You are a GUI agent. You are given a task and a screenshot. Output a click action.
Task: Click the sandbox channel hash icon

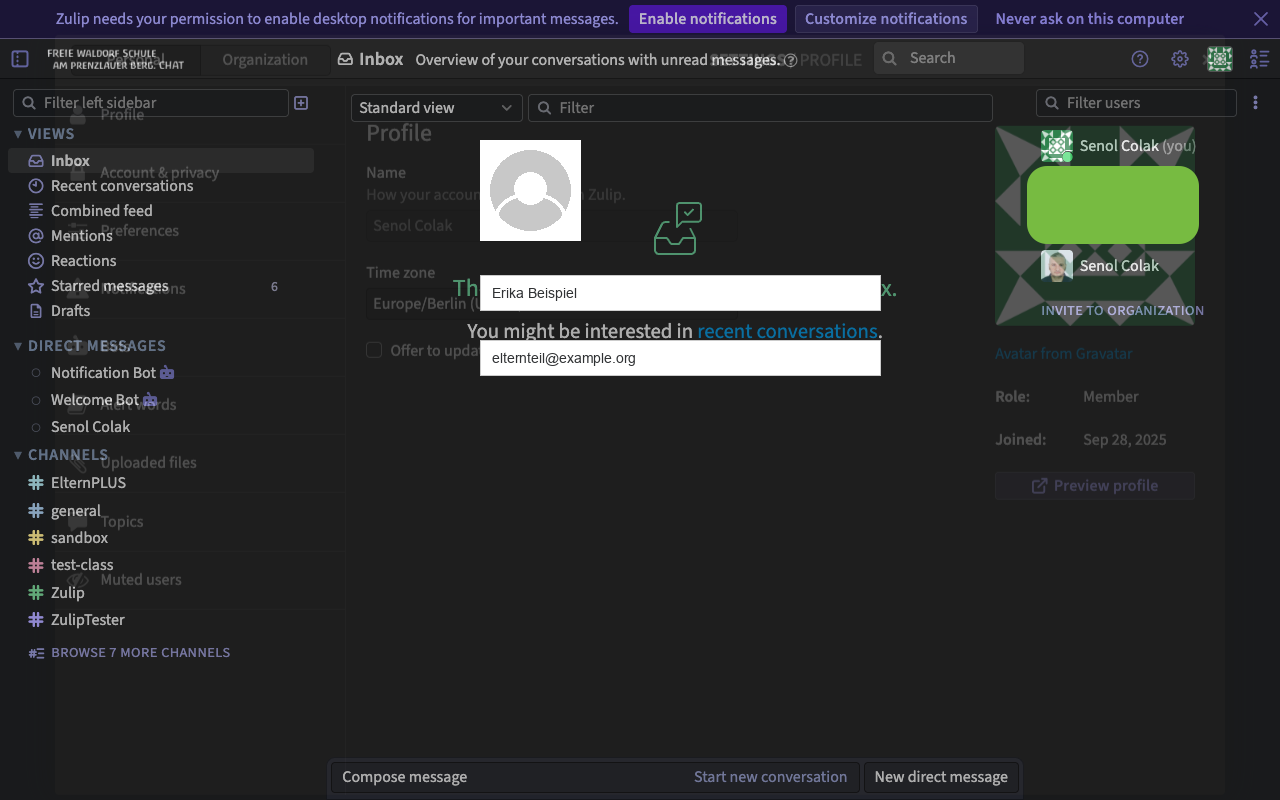[x=36, y=538]
